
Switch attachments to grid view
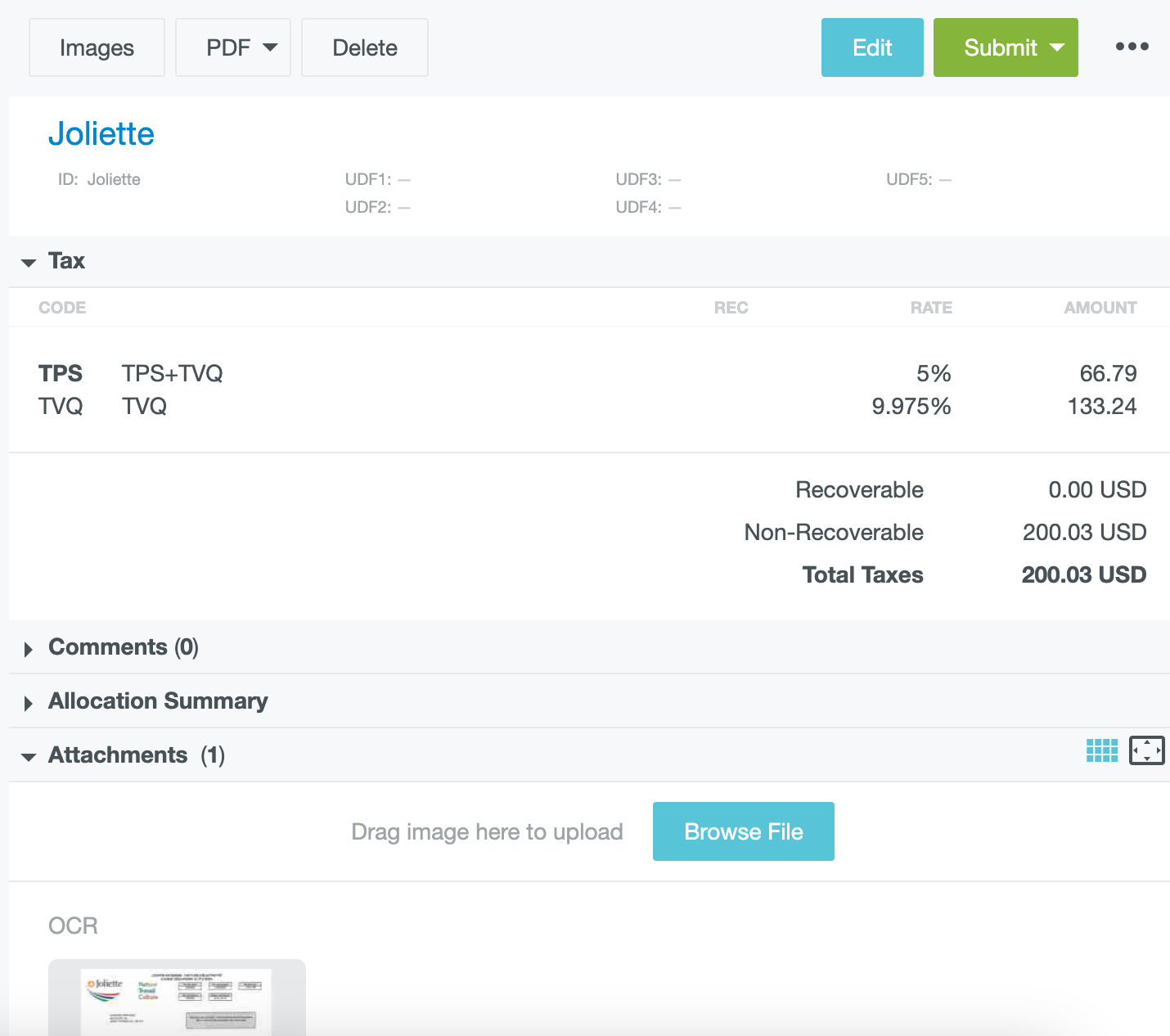click(x=1102, y=750)
